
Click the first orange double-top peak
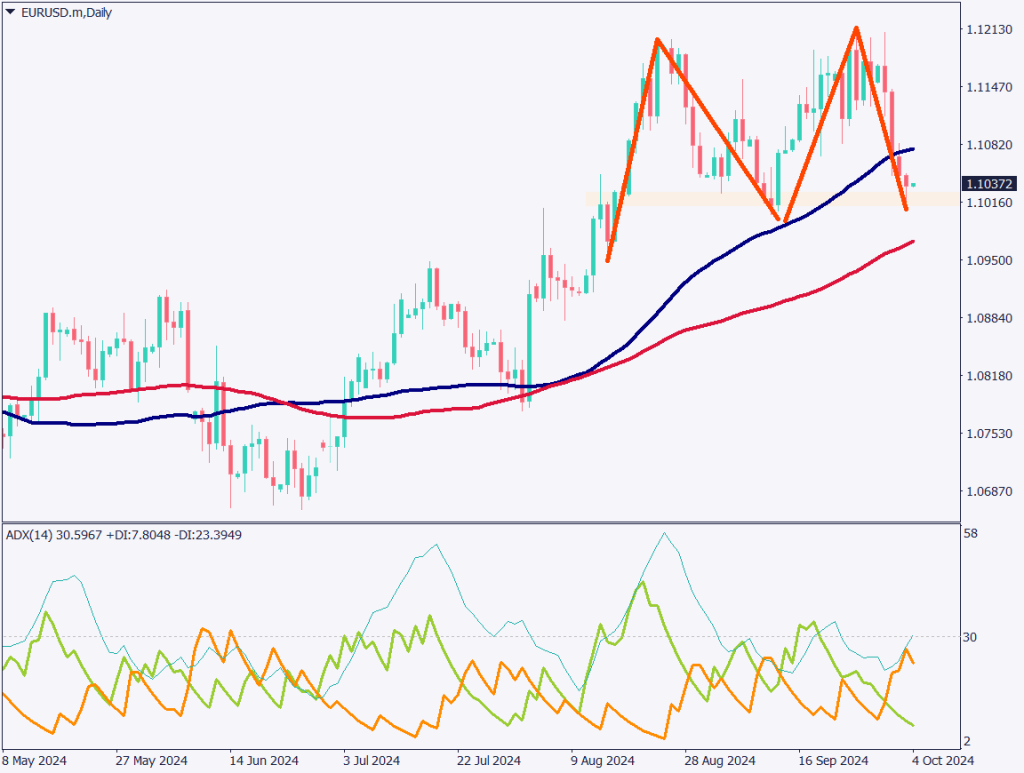(656, 40)
